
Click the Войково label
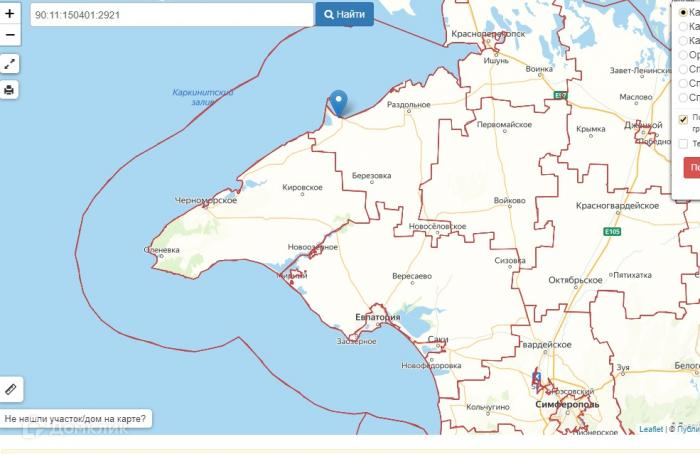tap(509, 201)
